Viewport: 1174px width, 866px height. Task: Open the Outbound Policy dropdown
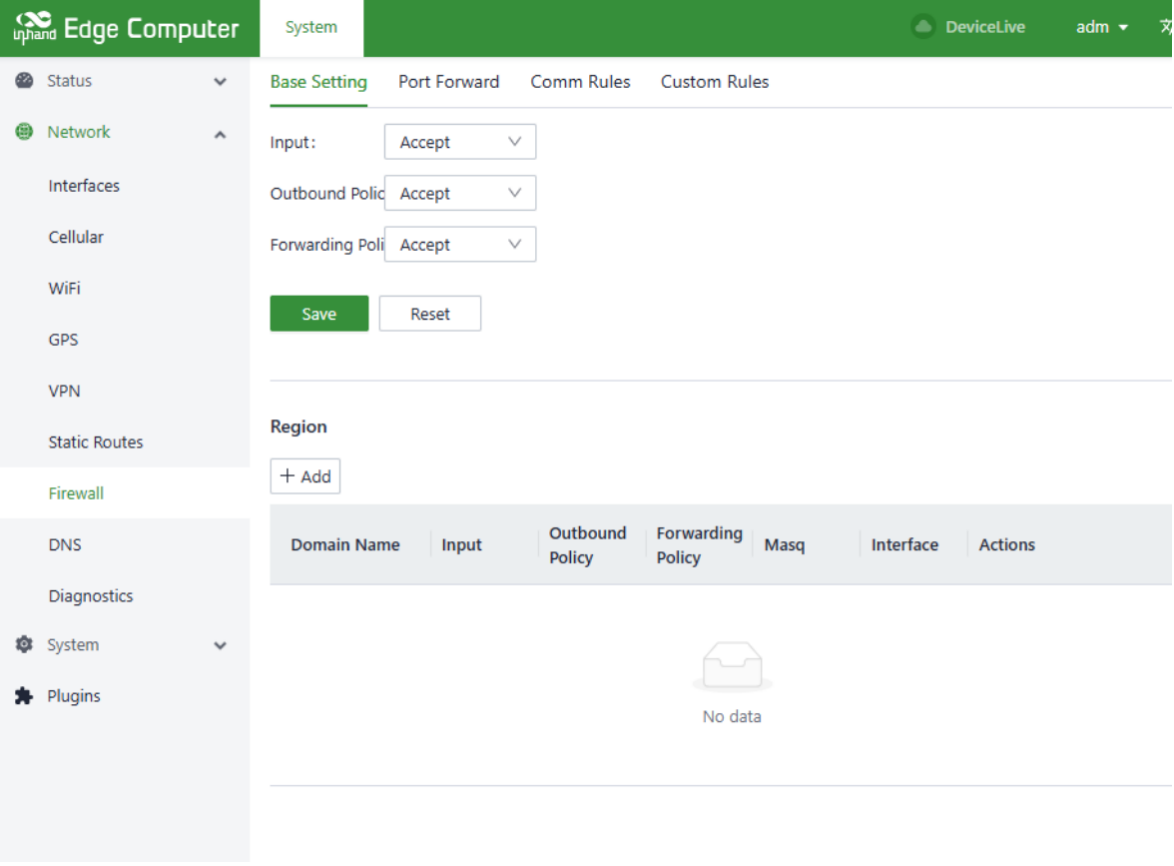(x=460, y=193)
